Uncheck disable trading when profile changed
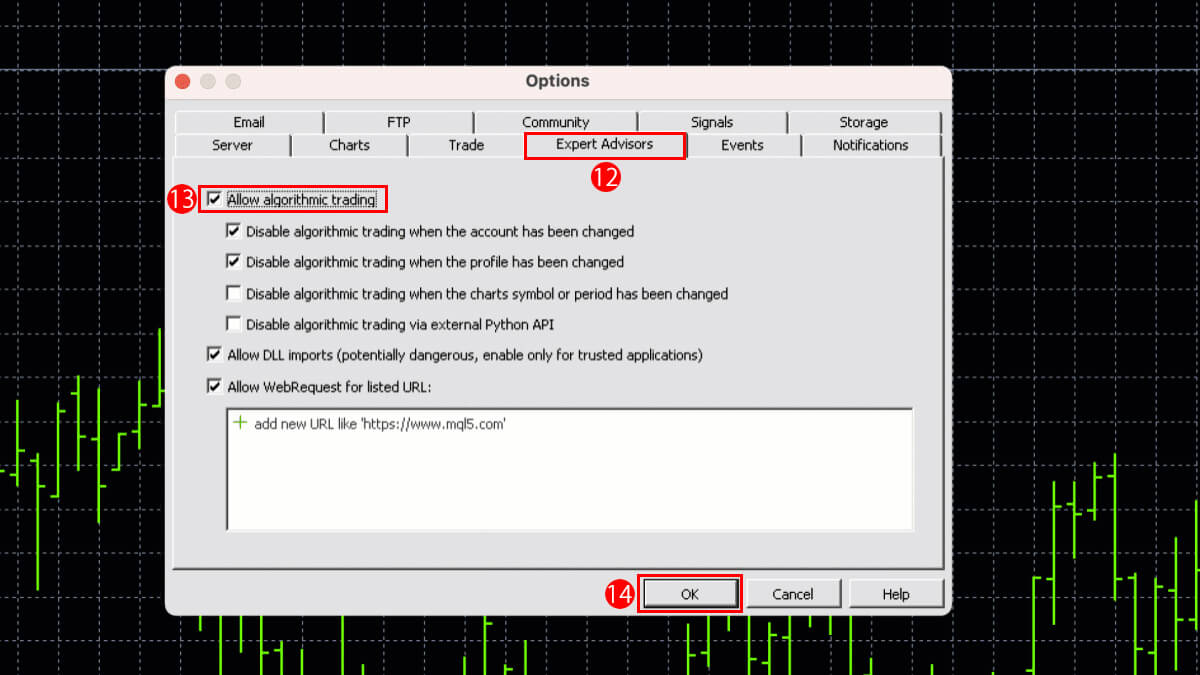1200x675 pixels. pos(234,262)
